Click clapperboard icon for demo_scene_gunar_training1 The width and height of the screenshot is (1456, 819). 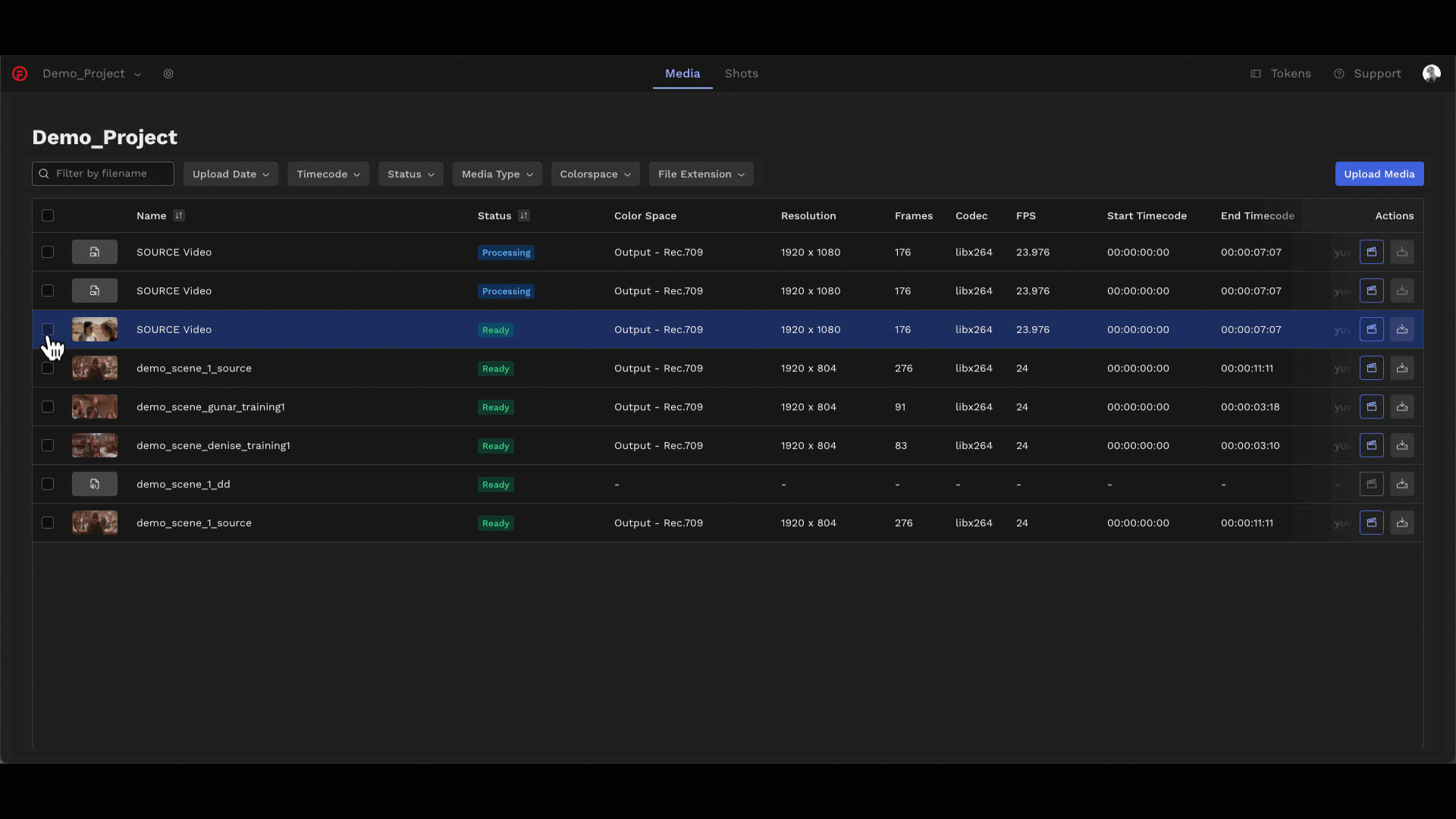pos(1371,406)
